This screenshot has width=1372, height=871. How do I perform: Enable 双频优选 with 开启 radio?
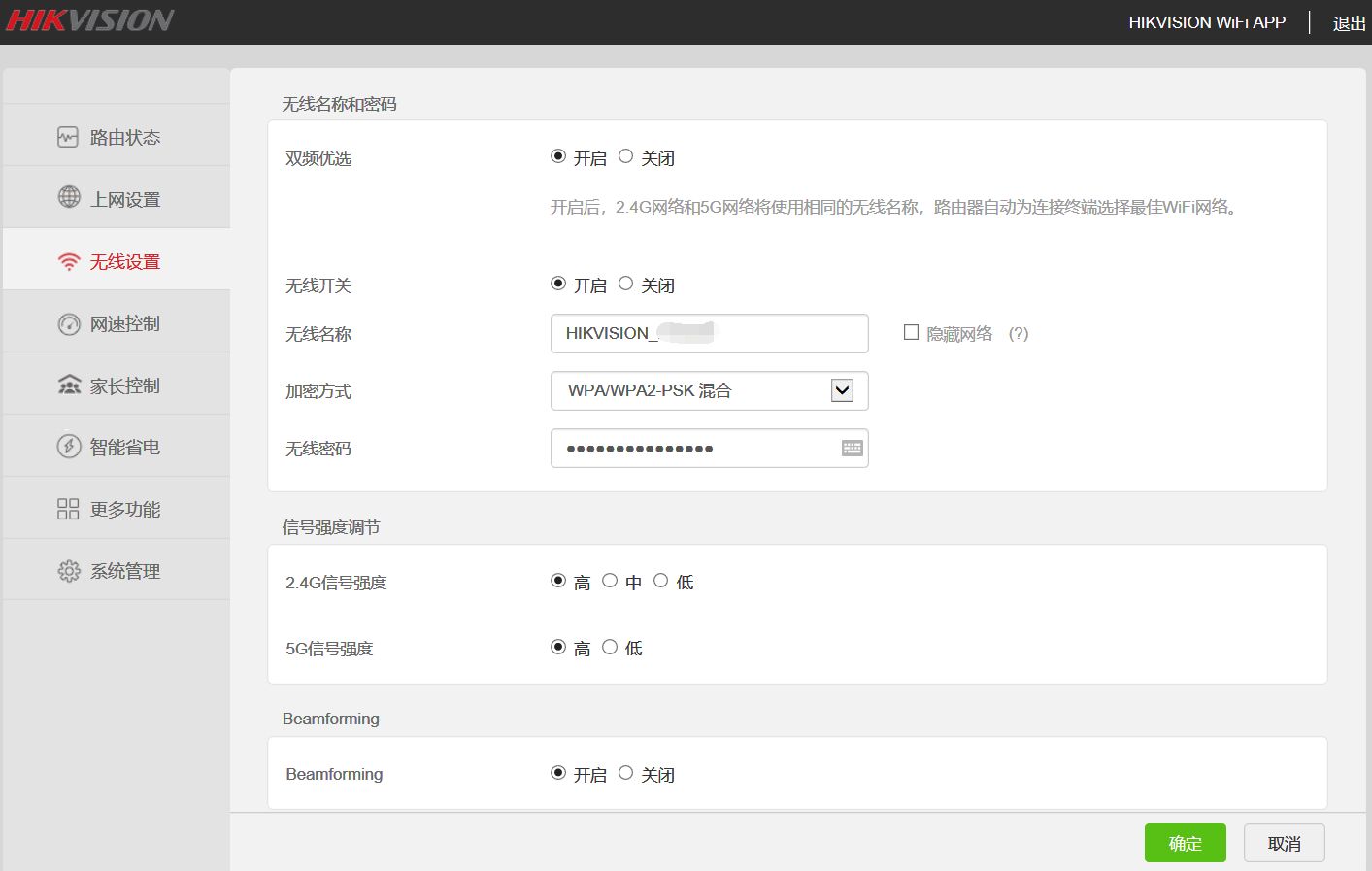click(558, 156)
